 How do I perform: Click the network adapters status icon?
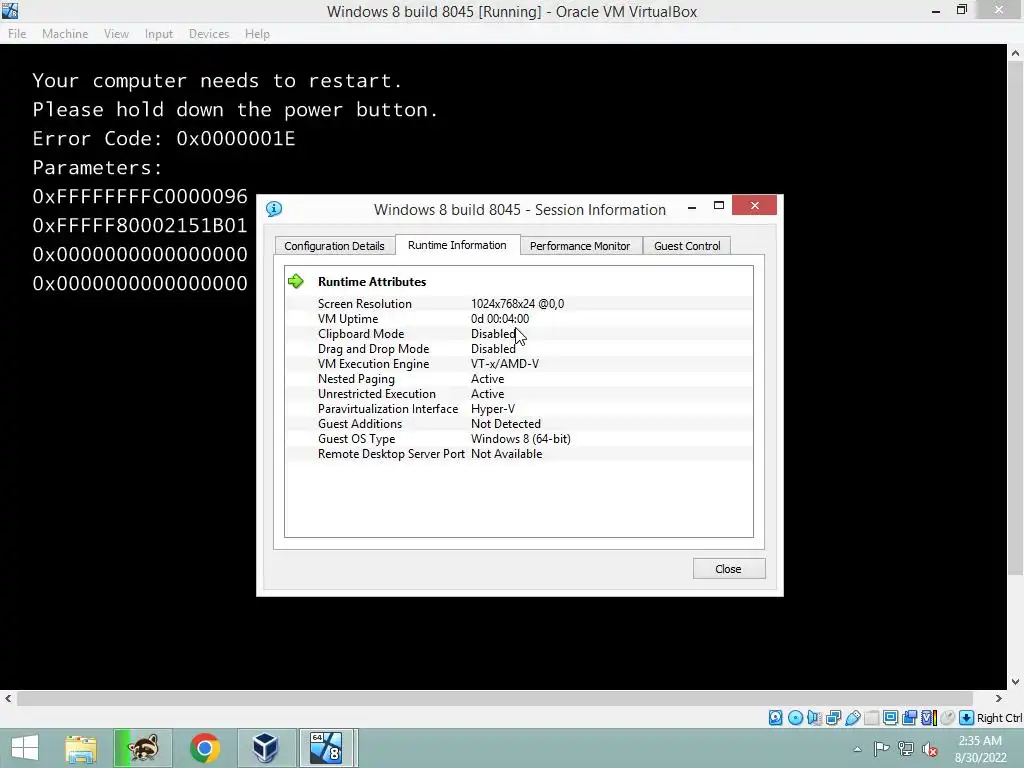pos(833,718)
